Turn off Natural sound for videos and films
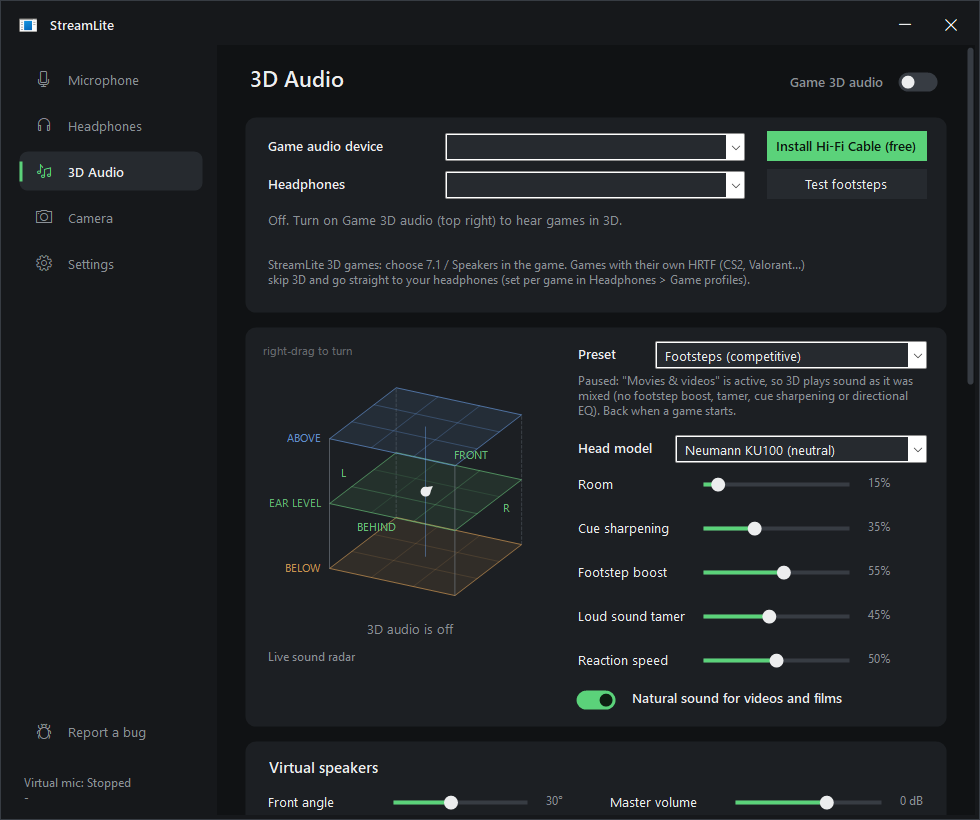980x820 pixels. pyautogui.click(x=596, y=700)
